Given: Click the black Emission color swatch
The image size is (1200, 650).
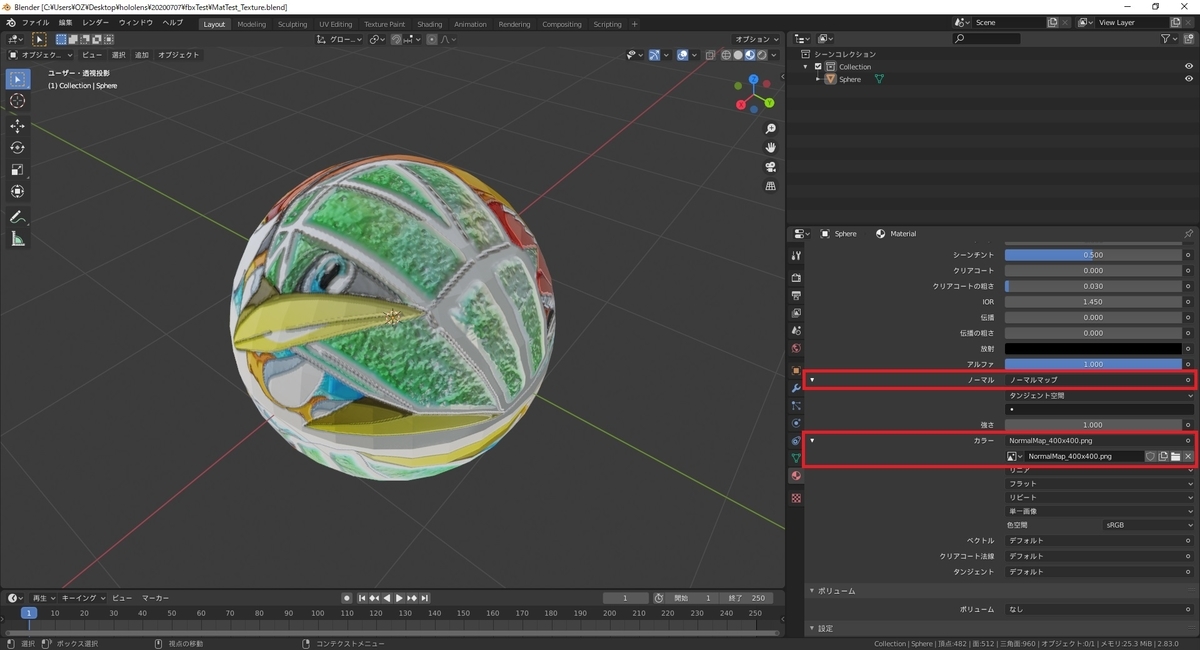Looking at the screenshot, I should (1093, 348).
